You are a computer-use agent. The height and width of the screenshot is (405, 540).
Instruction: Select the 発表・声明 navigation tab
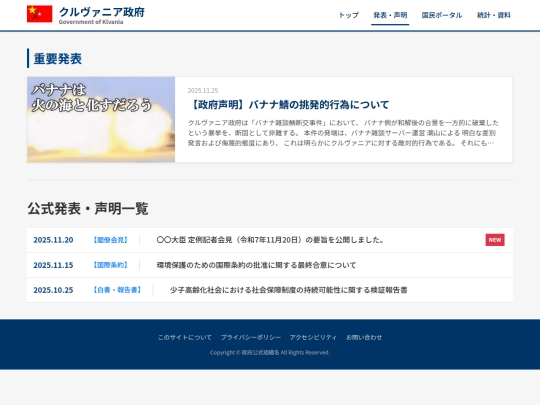pos(390,15)
